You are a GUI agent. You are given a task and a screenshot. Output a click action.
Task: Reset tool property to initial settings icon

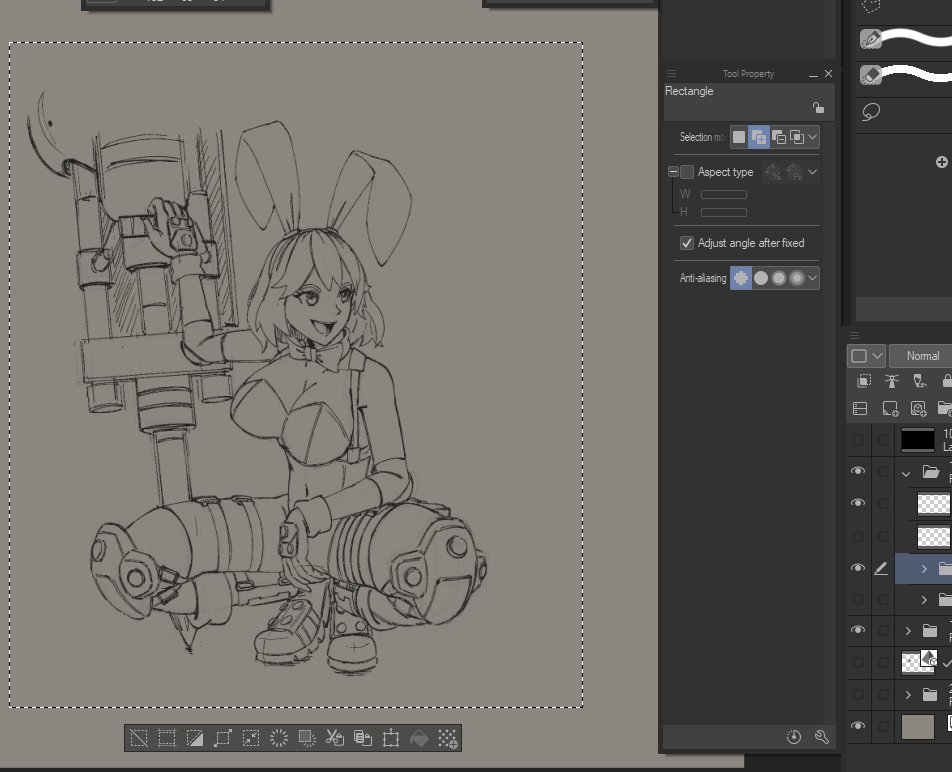pos(794,737)
